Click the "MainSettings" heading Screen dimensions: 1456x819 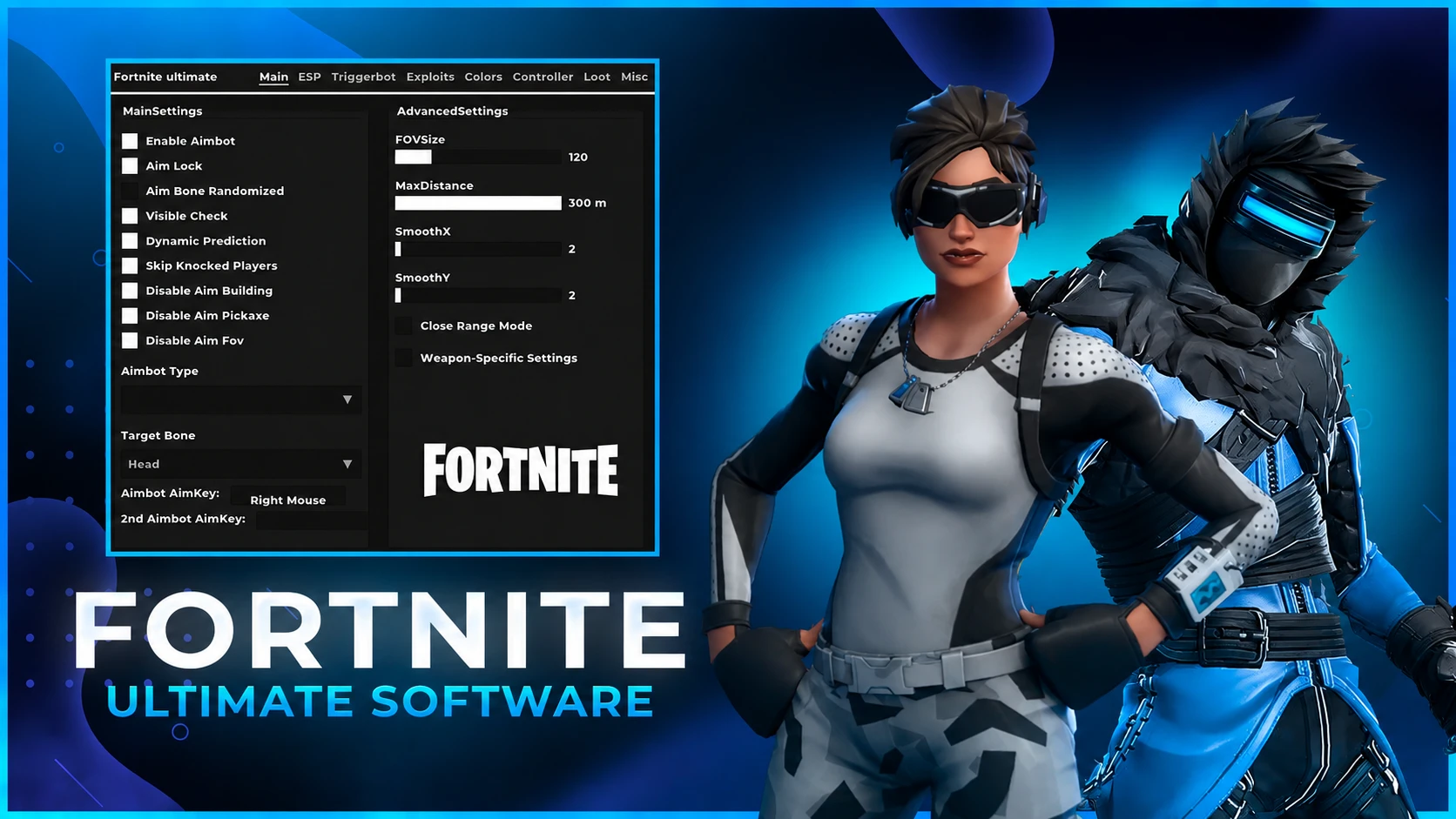pos(163,111)
